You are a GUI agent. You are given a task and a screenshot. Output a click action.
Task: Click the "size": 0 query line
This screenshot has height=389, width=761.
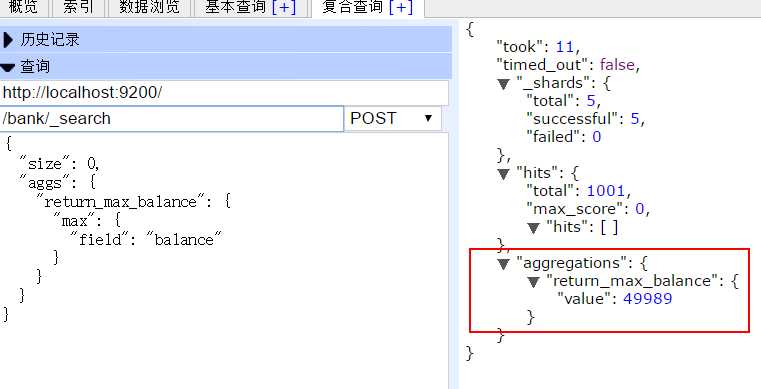pyautogui.click(x=59, y=163)
